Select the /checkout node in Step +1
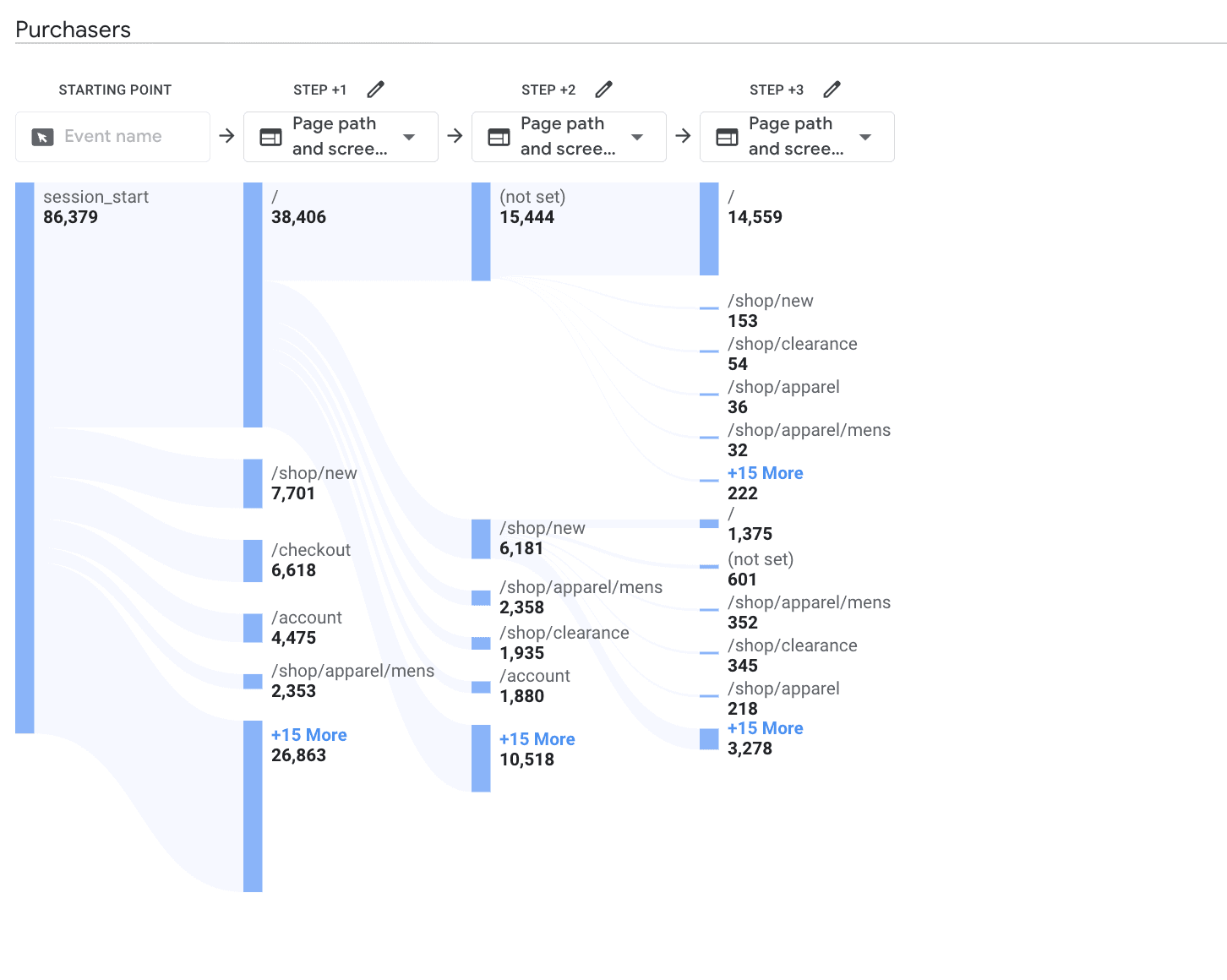Screen dimensions: 1227x980 [253, 561]
